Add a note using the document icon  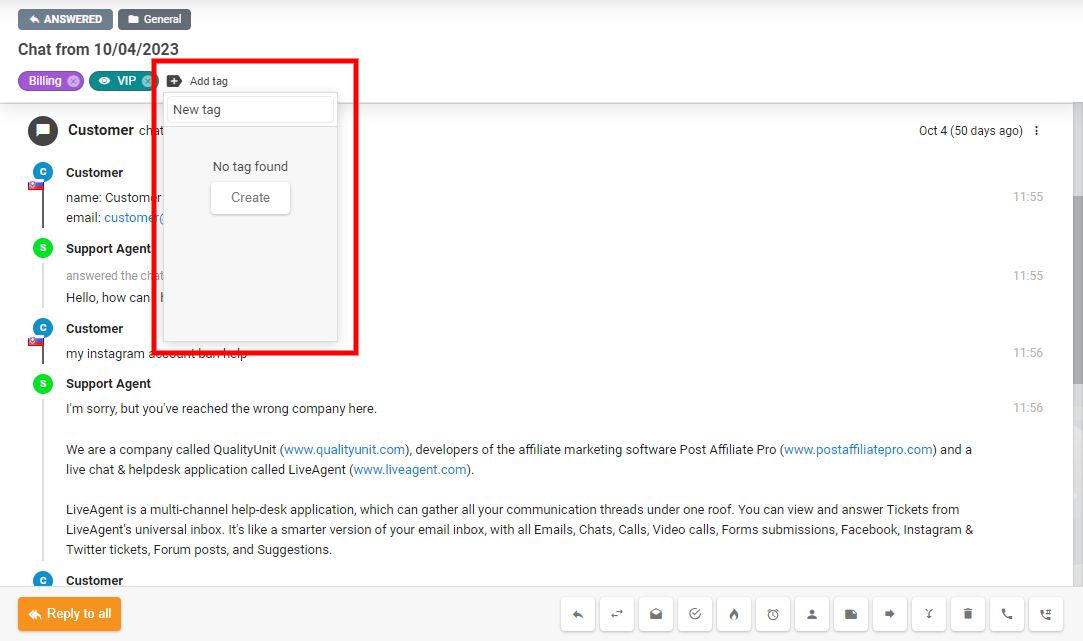[x=851, y=614]
